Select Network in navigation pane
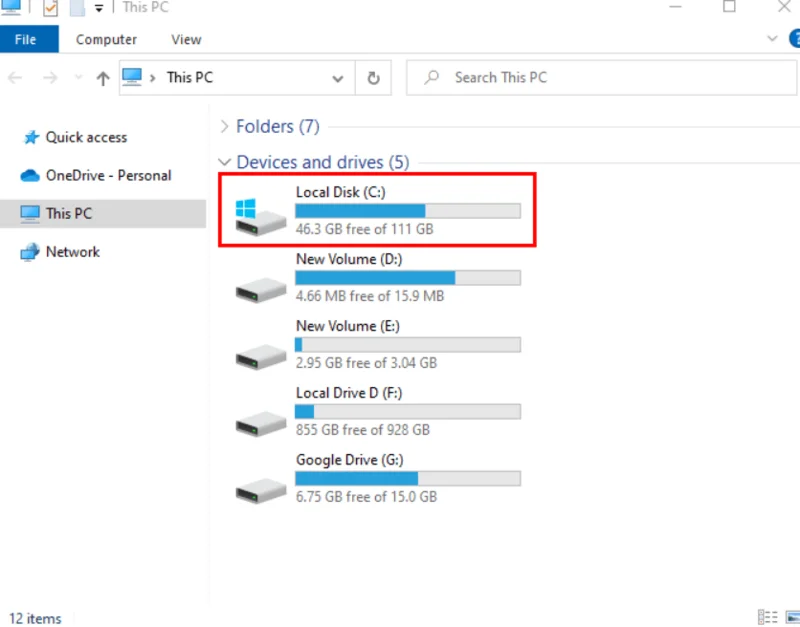 click(x=72, y=252)
